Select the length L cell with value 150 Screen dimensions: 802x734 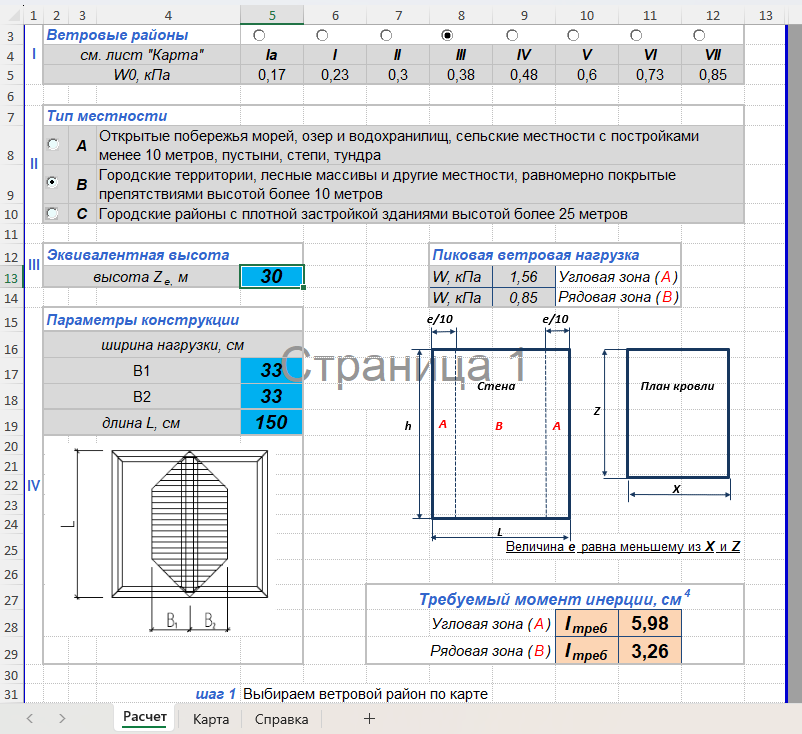pos(272,422)
